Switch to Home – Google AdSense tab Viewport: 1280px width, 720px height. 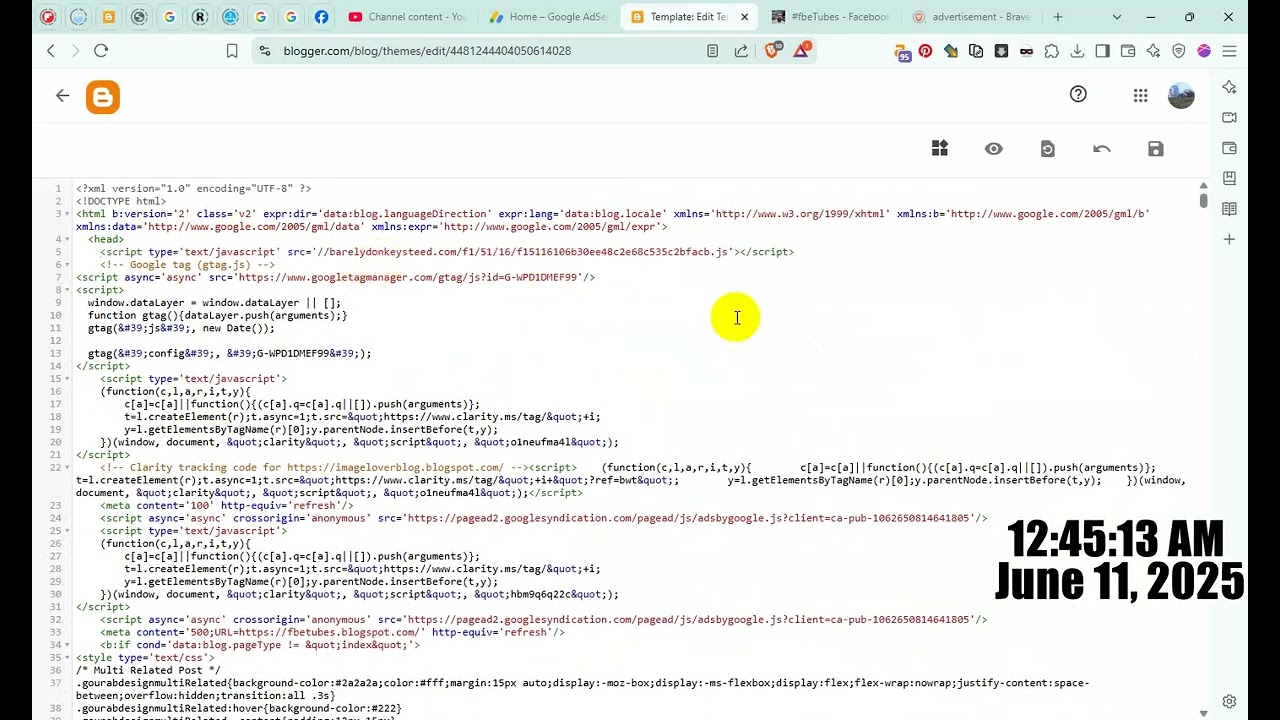pos(548,17)
